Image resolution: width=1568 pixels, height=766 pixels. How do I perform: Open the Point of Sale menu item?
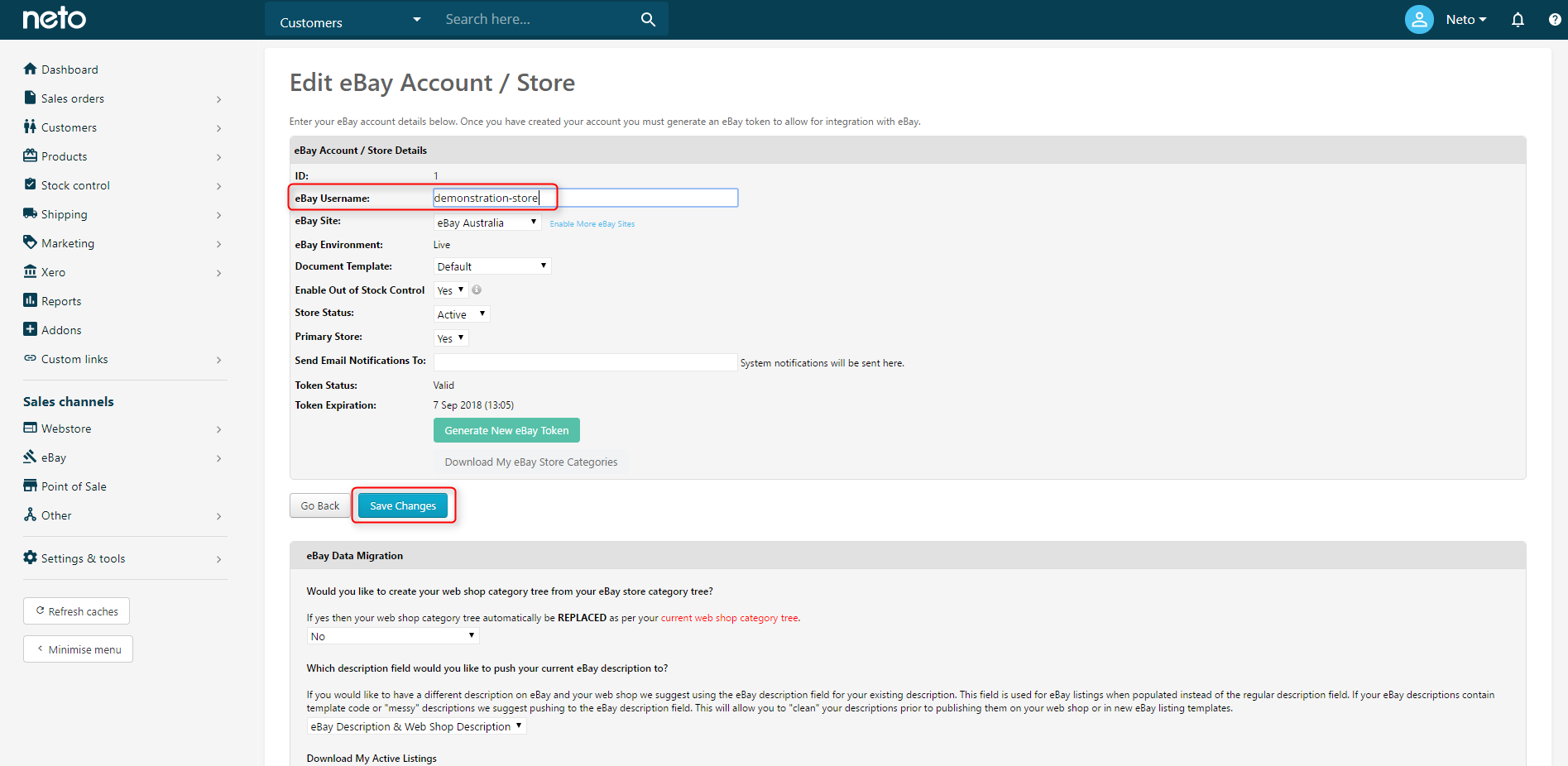[x=74, y=486]
